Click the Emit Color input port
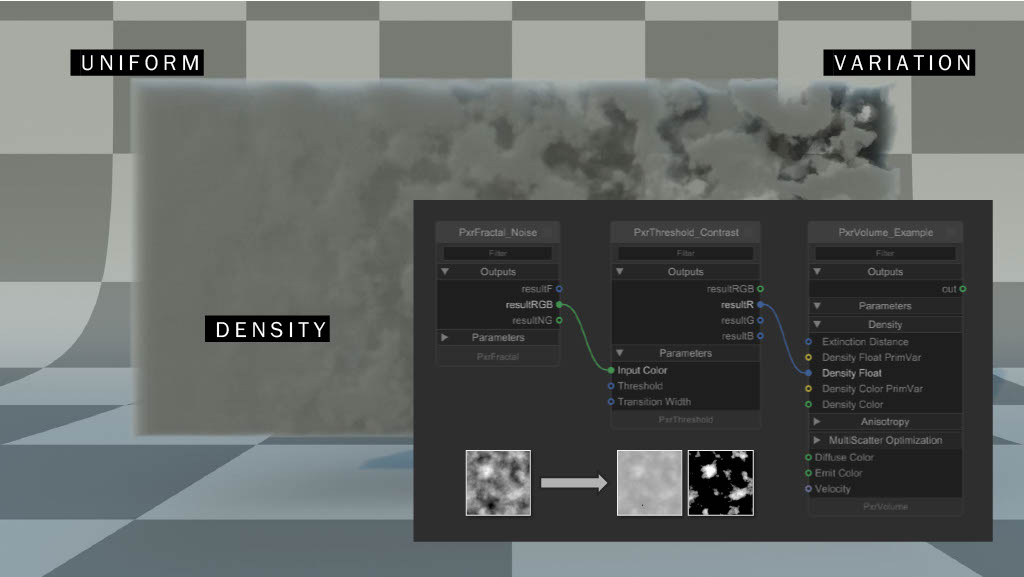1024x577 pixels. (808, 473)
